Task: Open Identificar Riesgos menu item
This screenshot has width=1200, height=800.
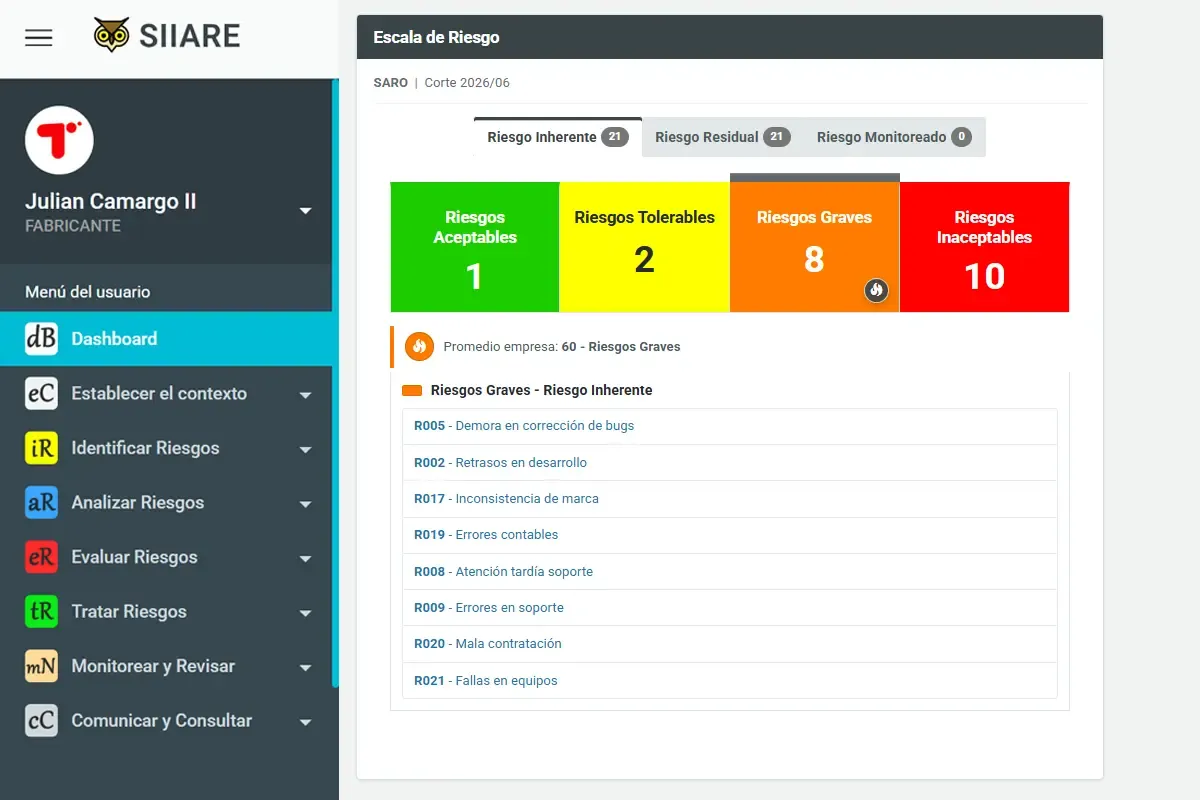Action: 166,448
